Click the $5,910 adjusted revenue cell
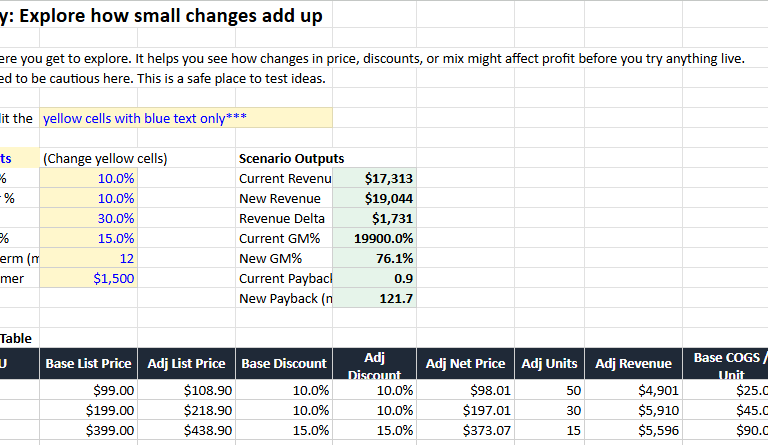This screenshot has width=768, height=445. point(632,410)
